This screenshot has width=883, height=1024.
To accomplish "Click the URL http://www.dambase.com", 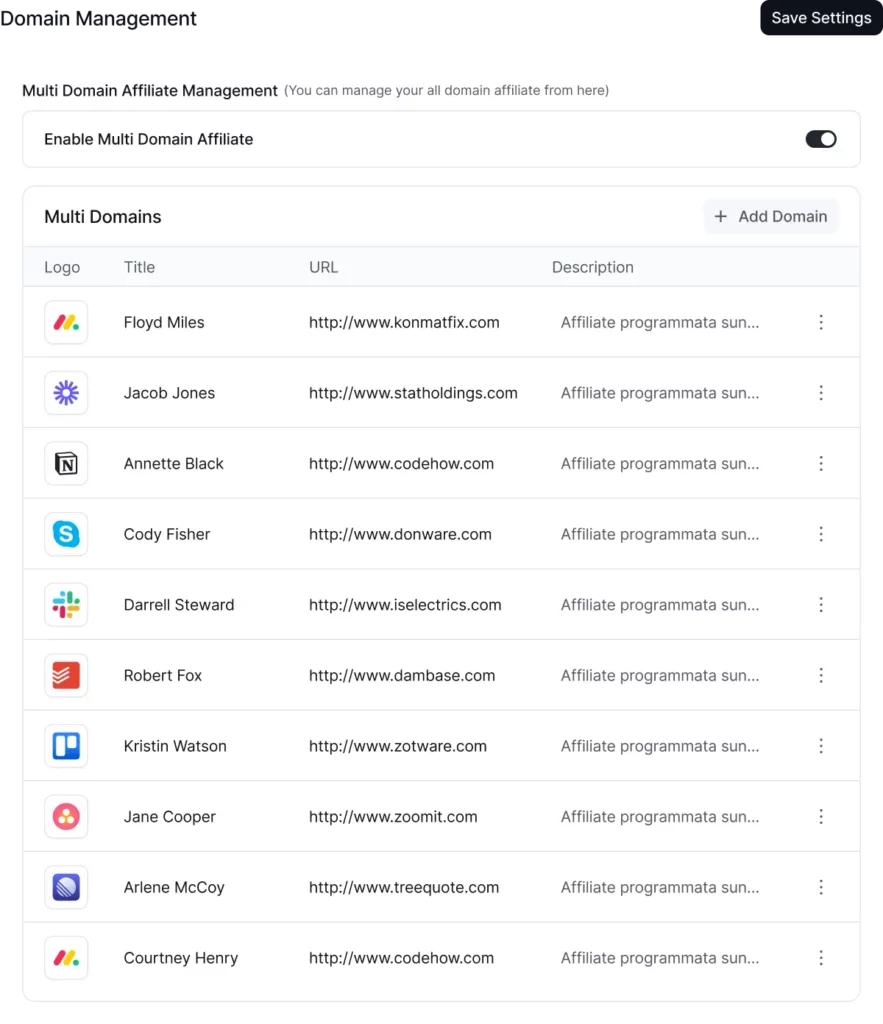I will (x=402, y=675).
